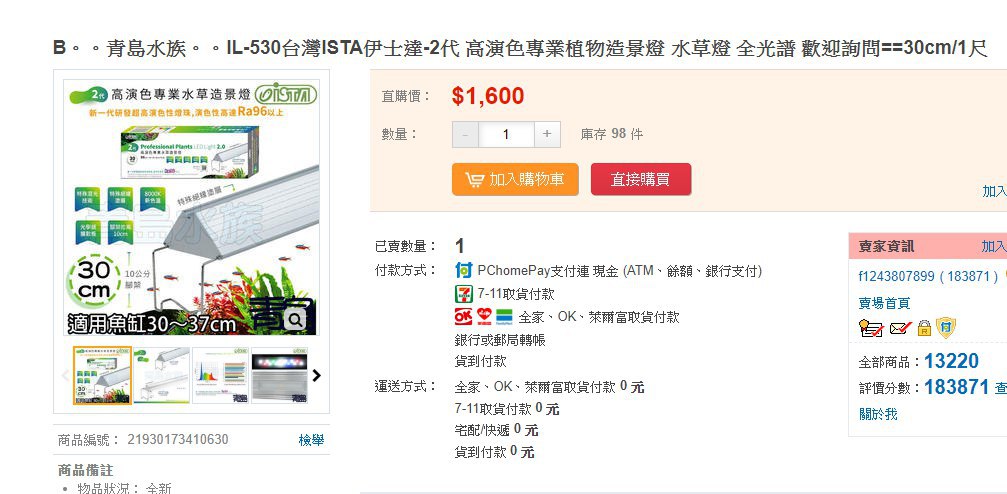1007x494 pixels.
Task: Show next thumbnails with right arrow
Action: point(317,375)
